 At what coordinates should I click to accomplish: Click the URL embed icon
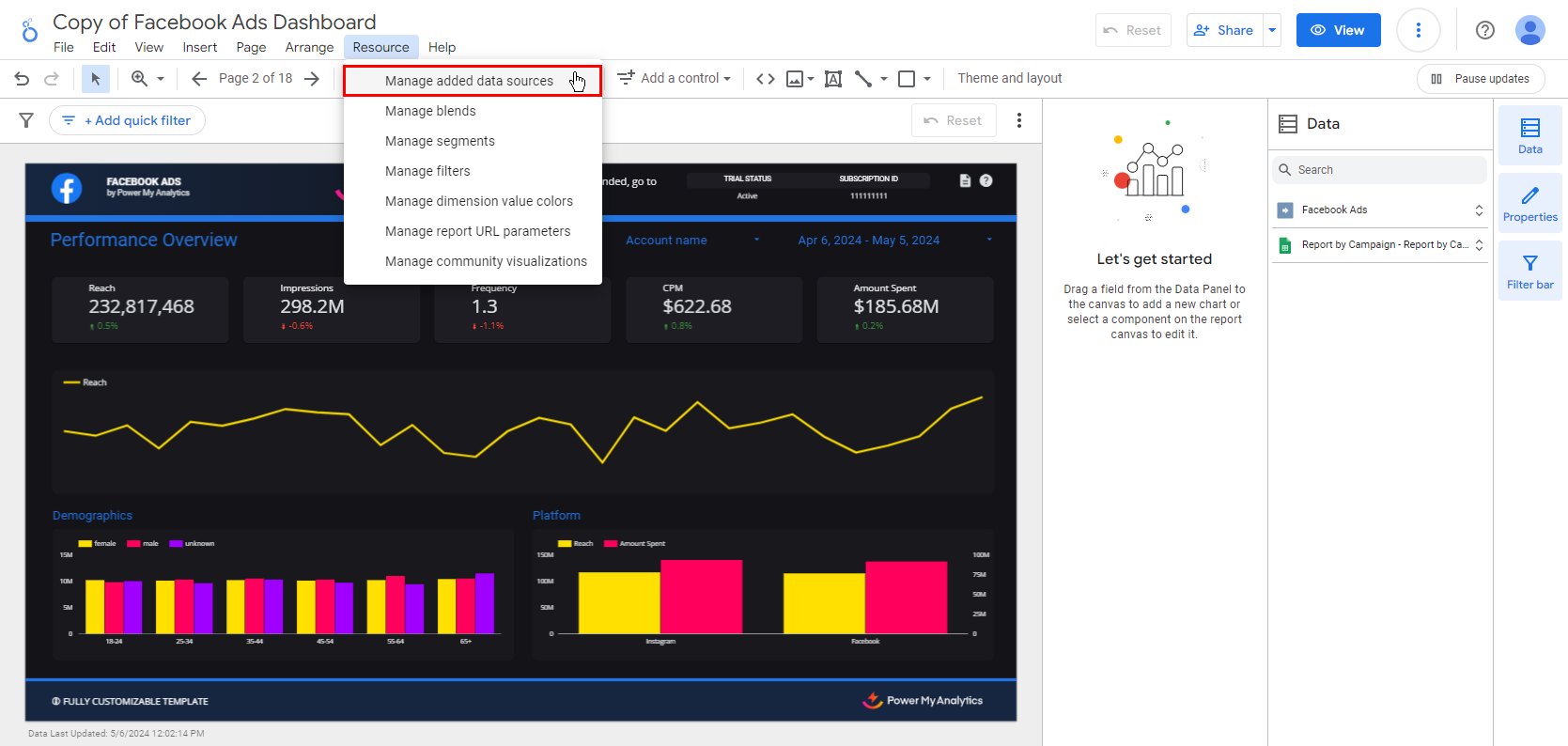766,79
